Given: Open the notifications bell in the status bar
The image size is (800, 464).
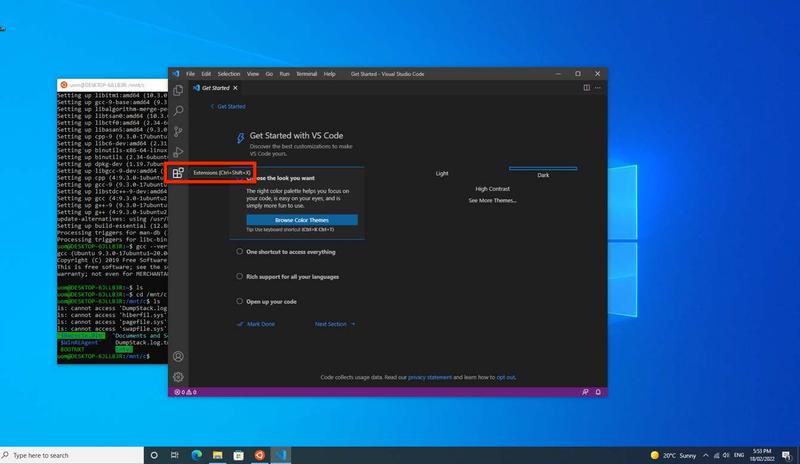Looking at the screenshot, I should (598, 392).
